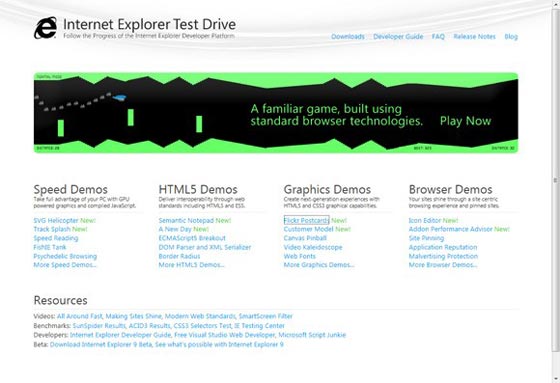The width and height of the screenshot is (560, 383).
Task: Show More Speed Demos
Action: coord(65,265)
